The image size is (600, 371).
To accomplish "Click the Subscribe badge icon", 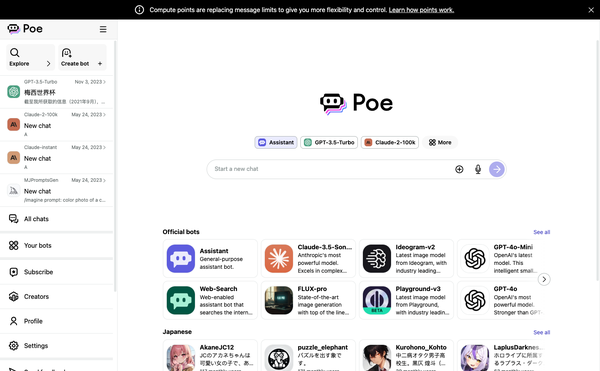I will 14,272.
